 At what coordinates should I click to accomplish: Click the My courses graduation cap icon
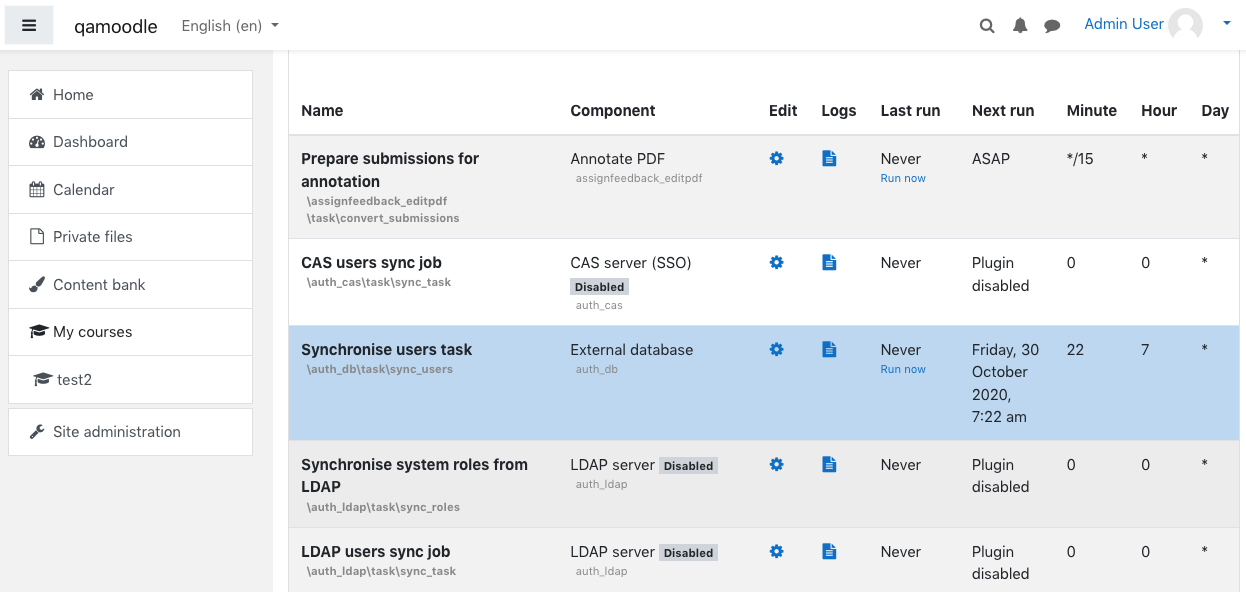[x=38, y=332]
